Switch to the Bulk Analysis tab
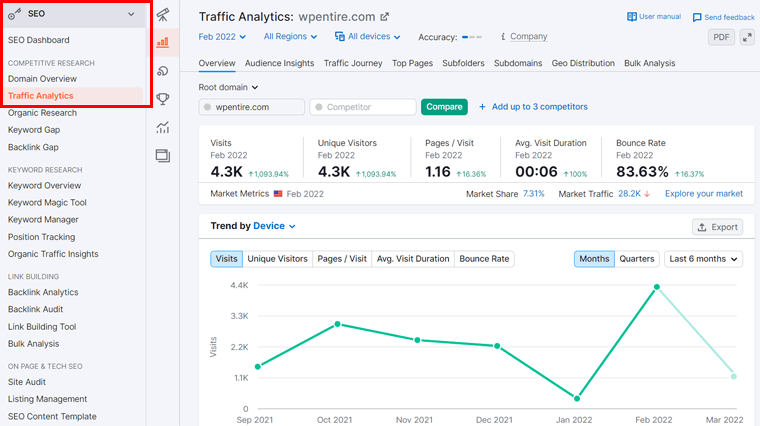 [x=649, y=63]
